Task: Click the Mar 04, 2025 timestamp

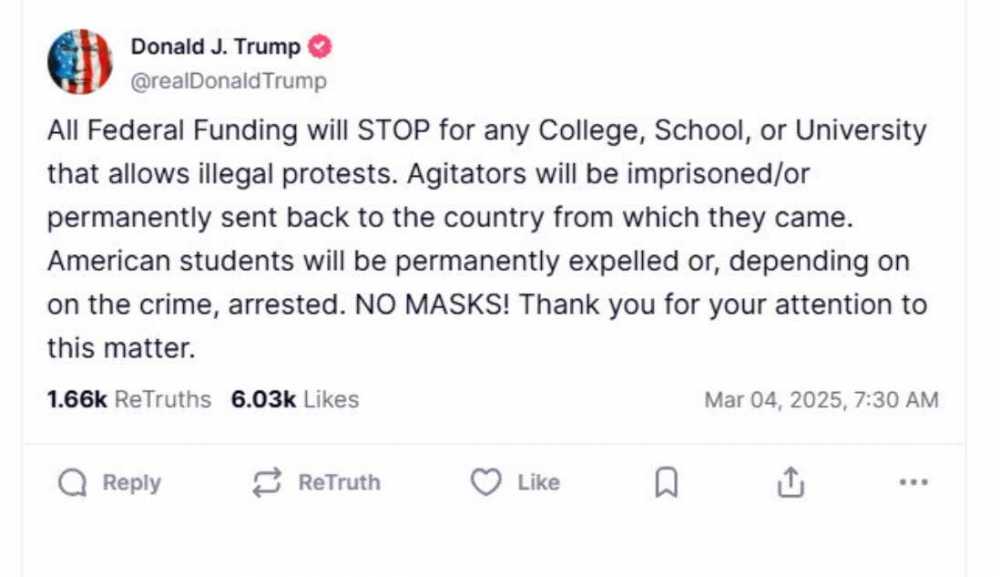Action: (821, 400)
